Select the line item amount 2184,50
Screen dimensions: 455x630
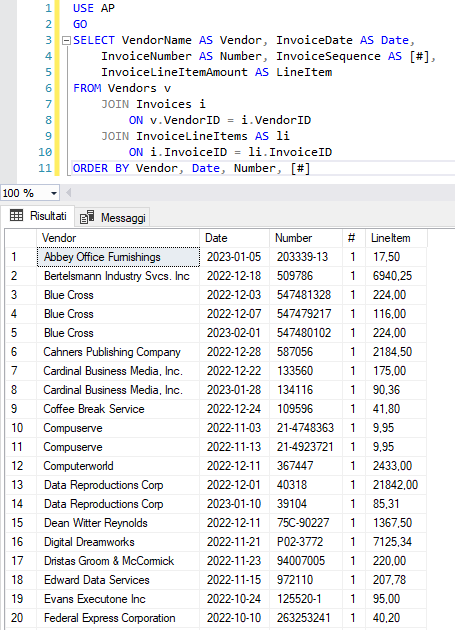(396, 352)
